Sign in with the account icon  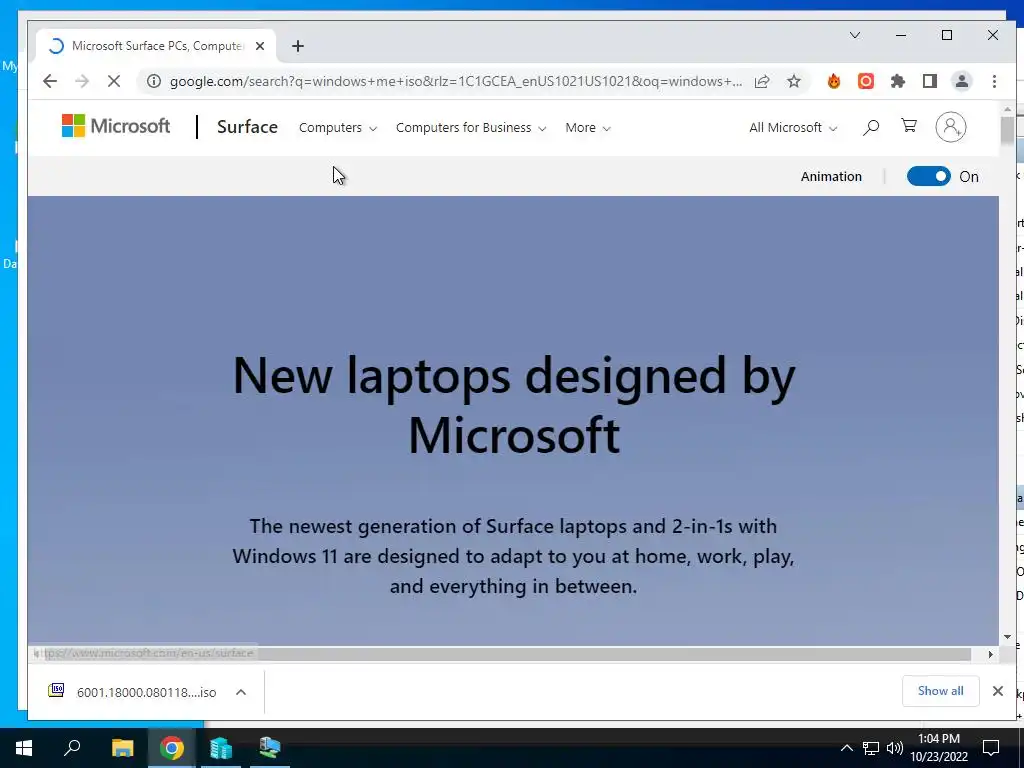click(x=951, y=127)
